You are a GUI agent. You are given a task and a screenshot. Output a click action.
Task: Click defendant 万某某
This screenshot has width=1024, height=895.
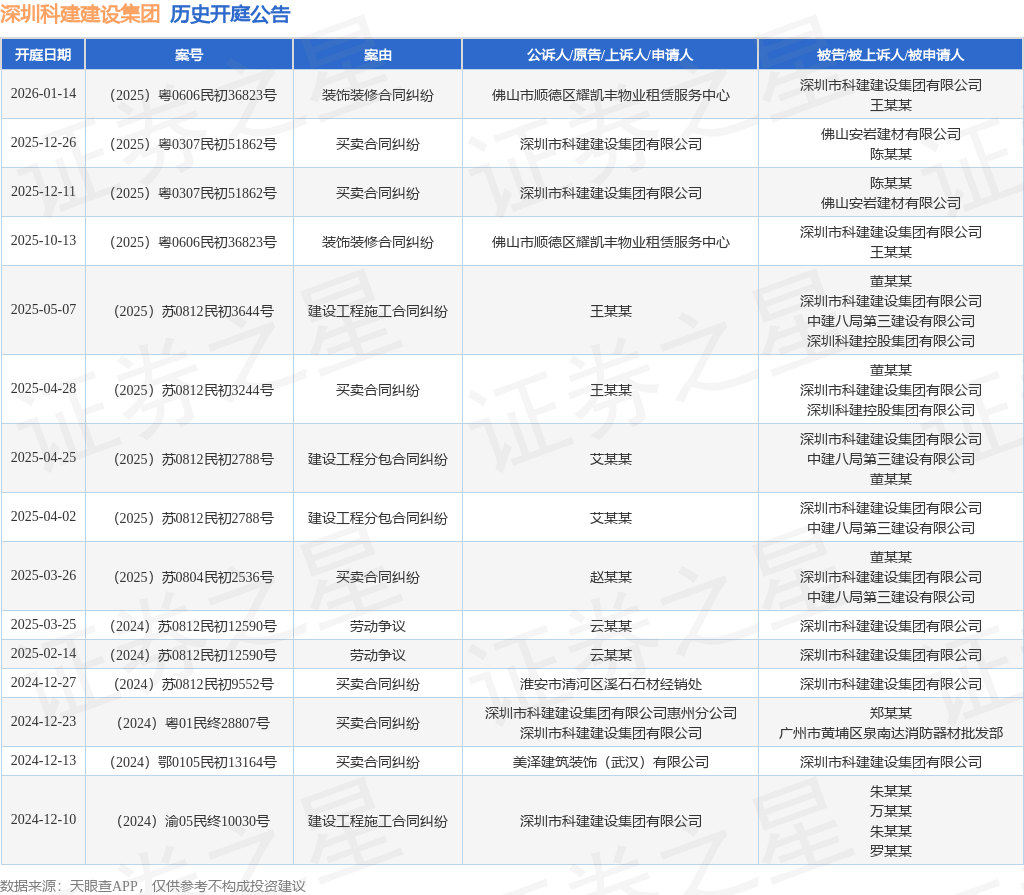click(x=891, y=811)
